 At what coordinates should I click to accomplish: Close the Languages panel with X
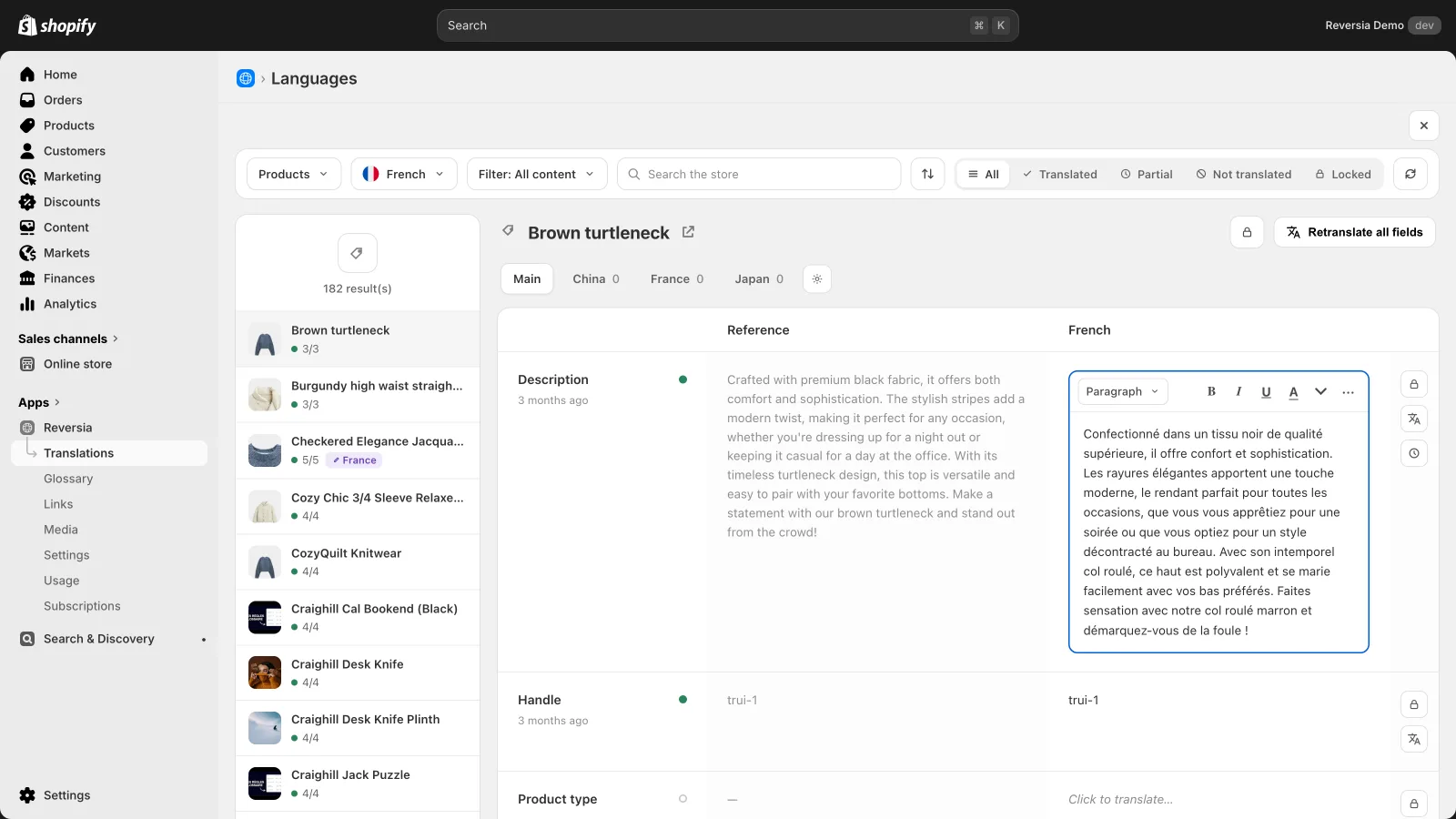1424,126
